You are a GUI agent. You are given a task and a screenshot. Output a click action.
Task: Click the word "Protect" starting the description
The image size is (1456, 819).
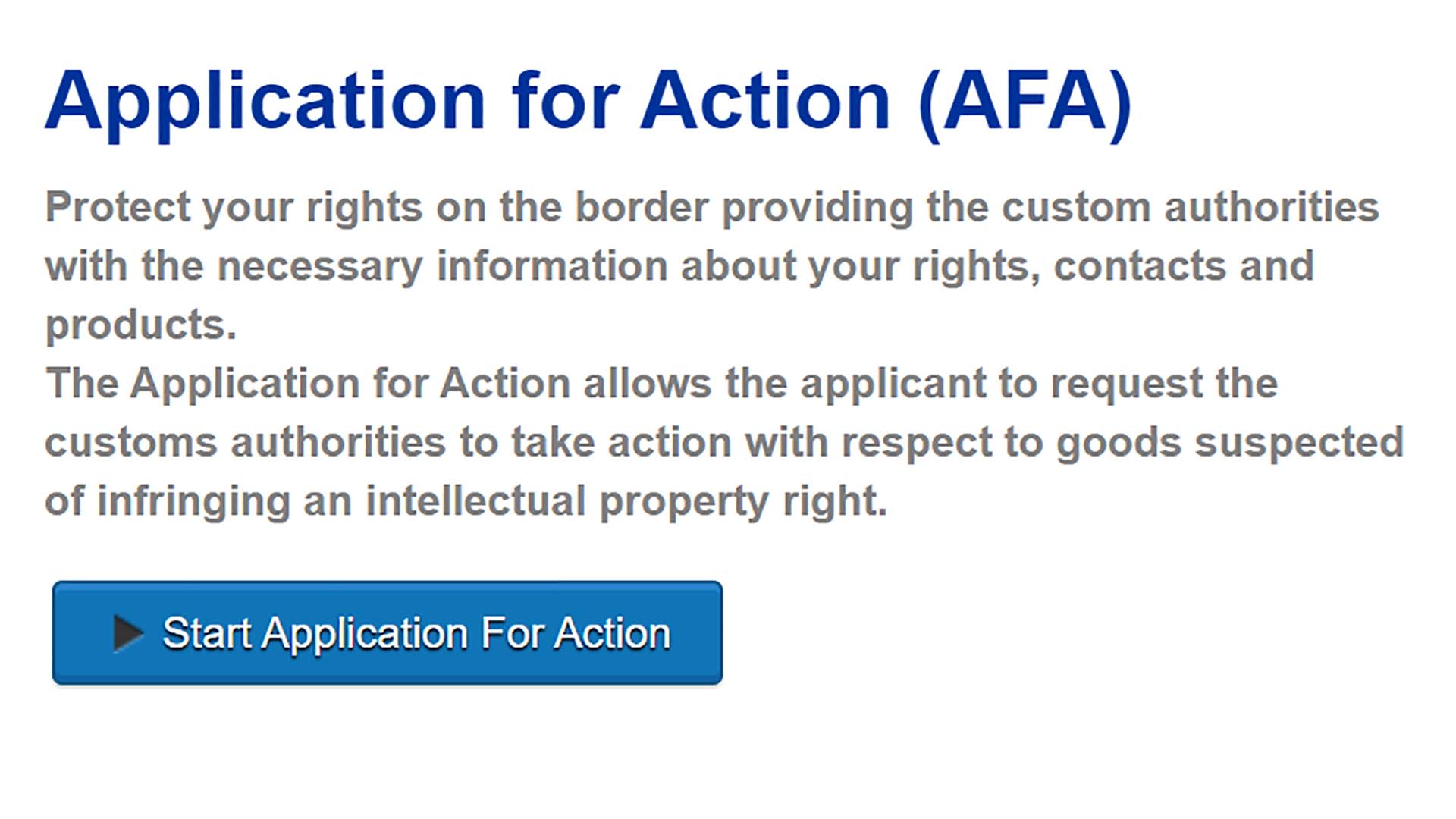point(118,207)
